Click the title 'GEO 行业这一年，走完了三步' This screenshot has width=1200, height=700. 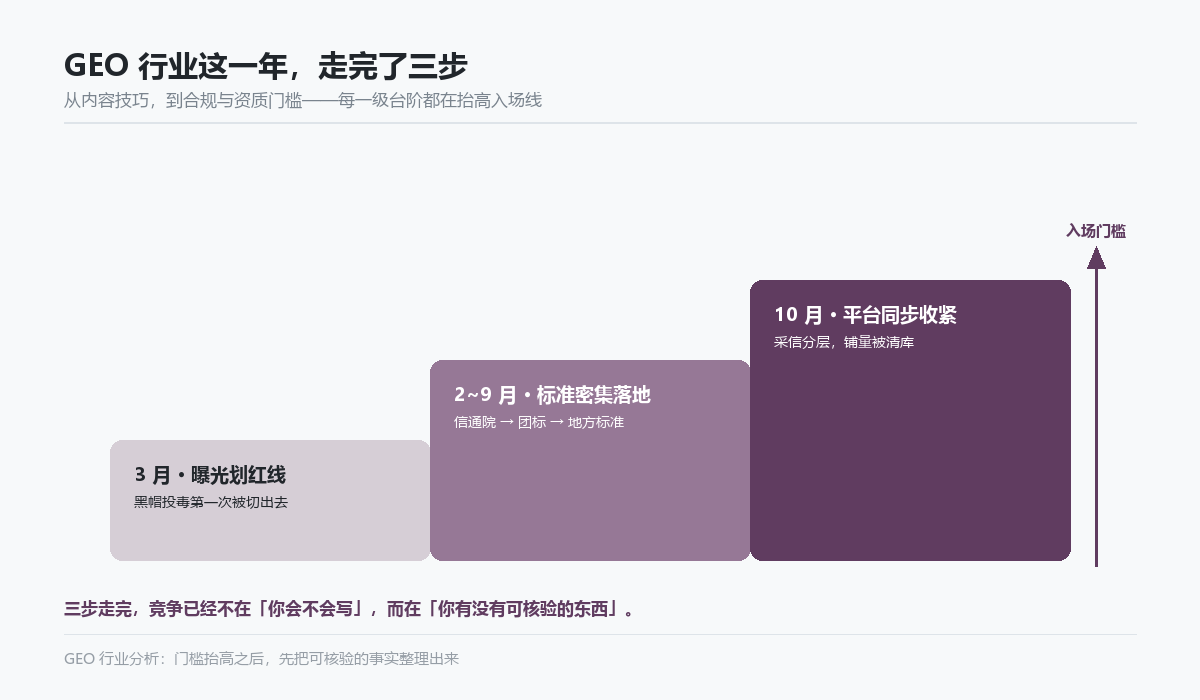[266, 66]
